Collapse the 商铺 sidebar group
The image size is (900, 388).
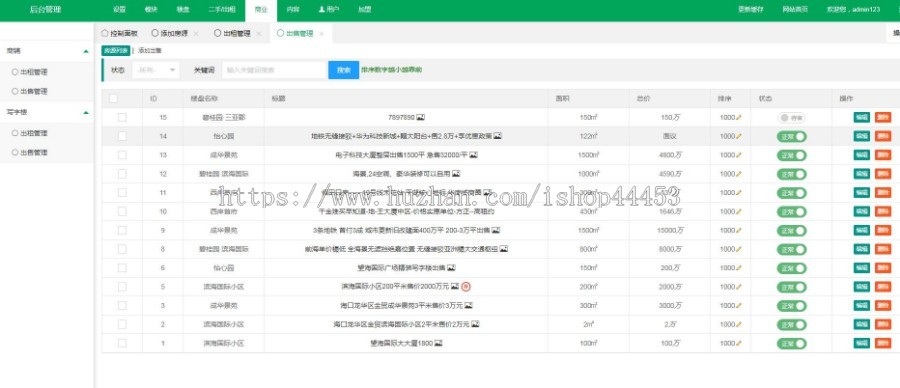click(86, 51)
